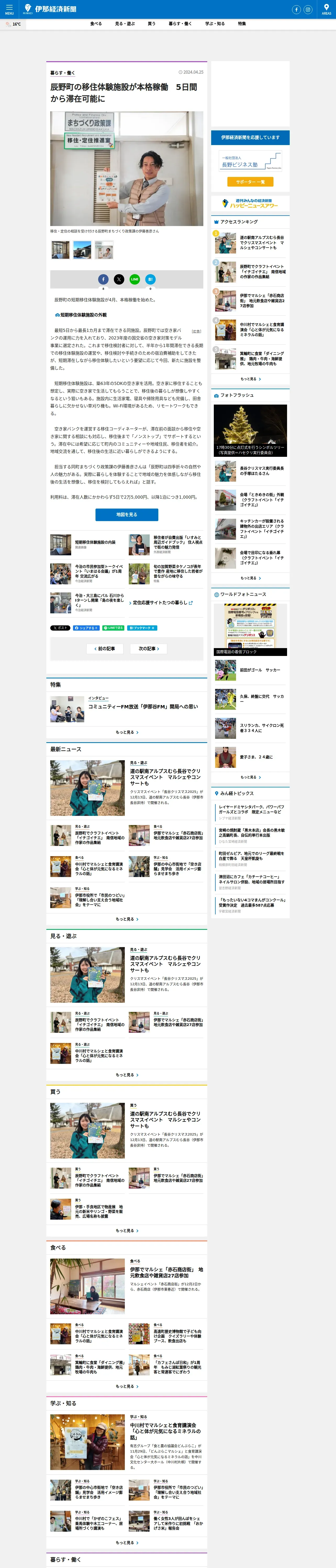This screenshot has height=1568, width=336.
Task: Open external link 定住応援サイトたつの暮らし
Action: [161, 603]
